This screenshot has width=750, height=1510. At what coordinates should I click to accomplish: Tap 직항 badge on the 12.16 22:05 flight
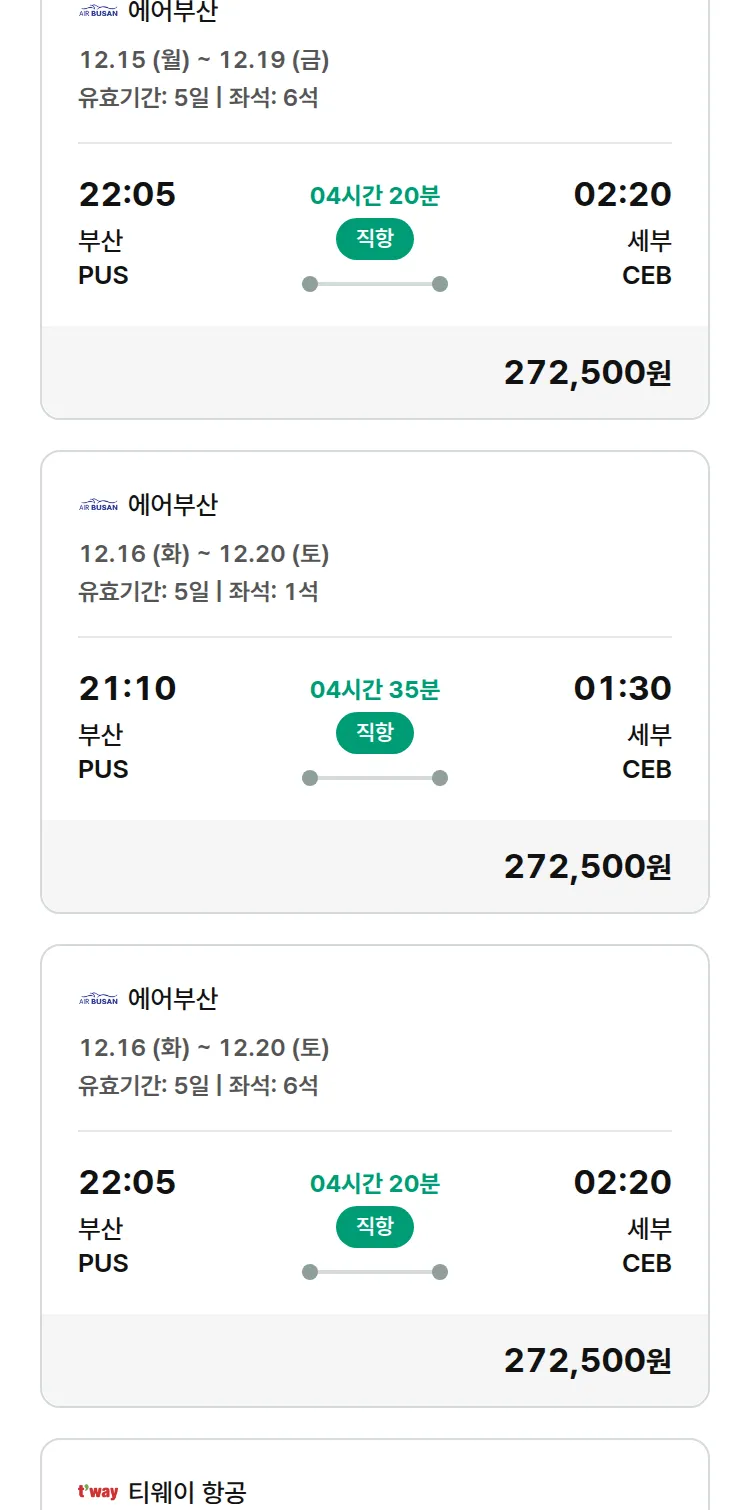click(x=375, y=1227)
